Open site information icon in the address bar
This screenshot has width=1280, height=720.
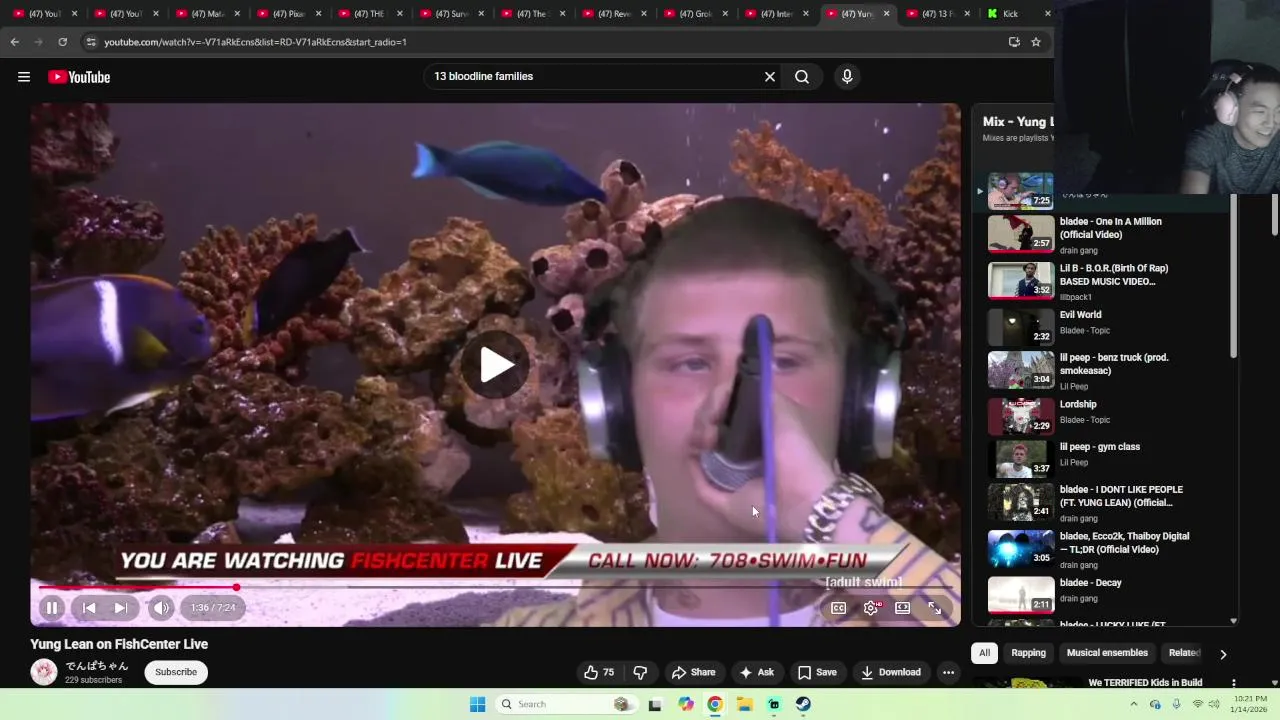coord(91,42)
